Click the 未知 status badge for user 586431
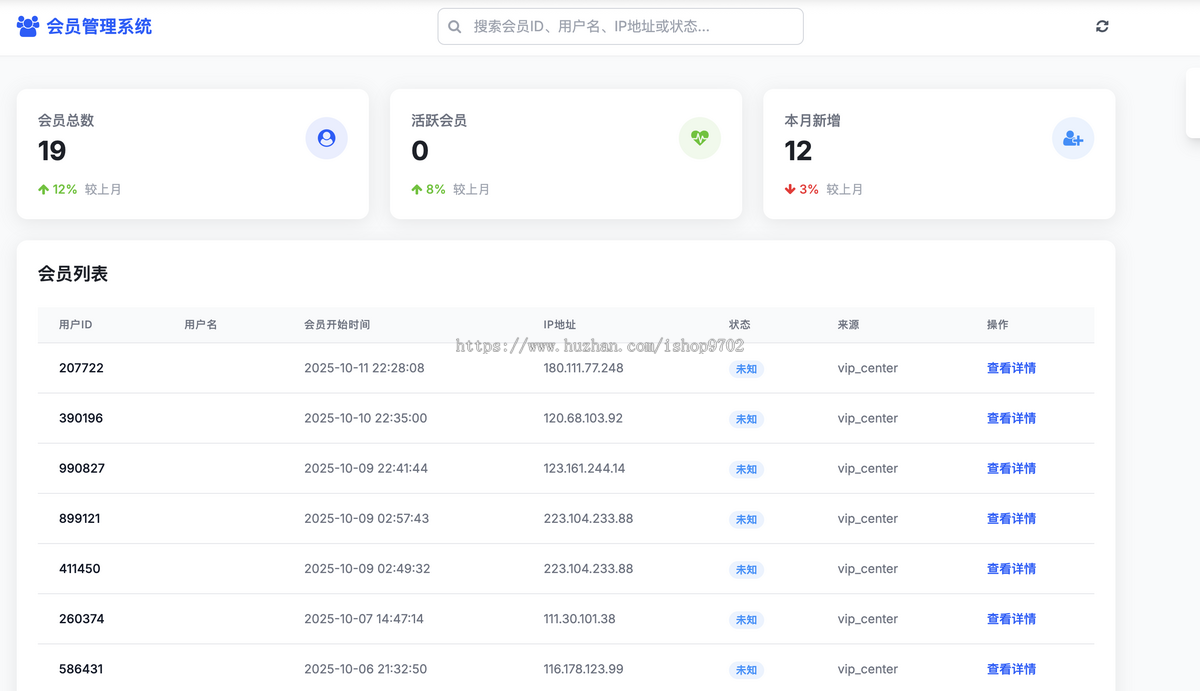Screen dimensions: 1200x691 (746, 670)
